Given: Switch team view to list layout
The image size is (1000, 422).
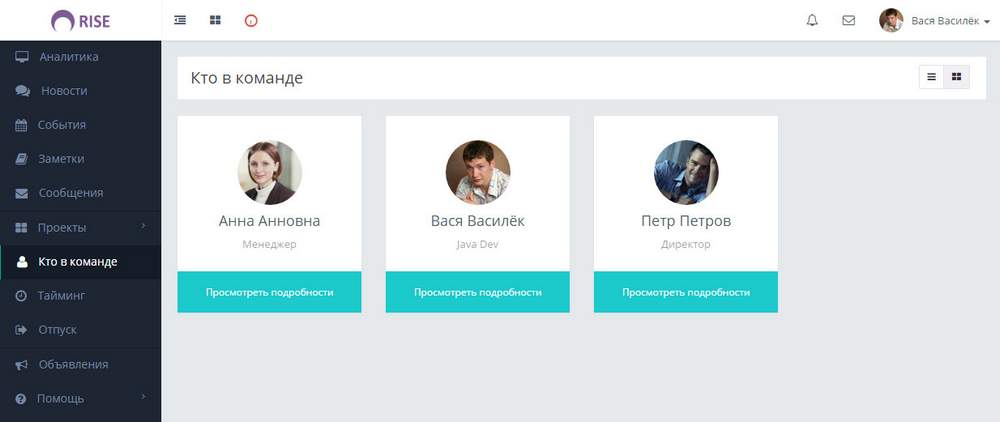Looking at the screenshot, I should [x=932, y=77].
